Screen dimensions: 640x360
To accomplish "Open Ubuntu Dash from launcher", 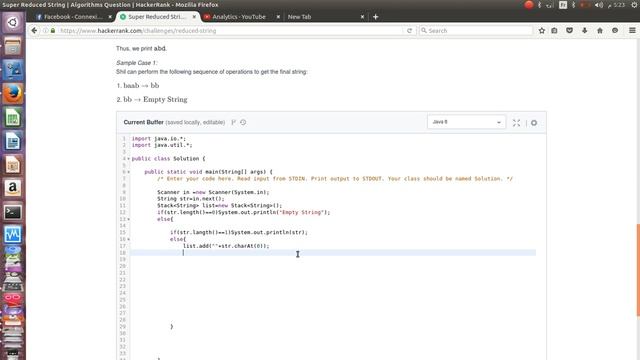I will pos(13,22).
